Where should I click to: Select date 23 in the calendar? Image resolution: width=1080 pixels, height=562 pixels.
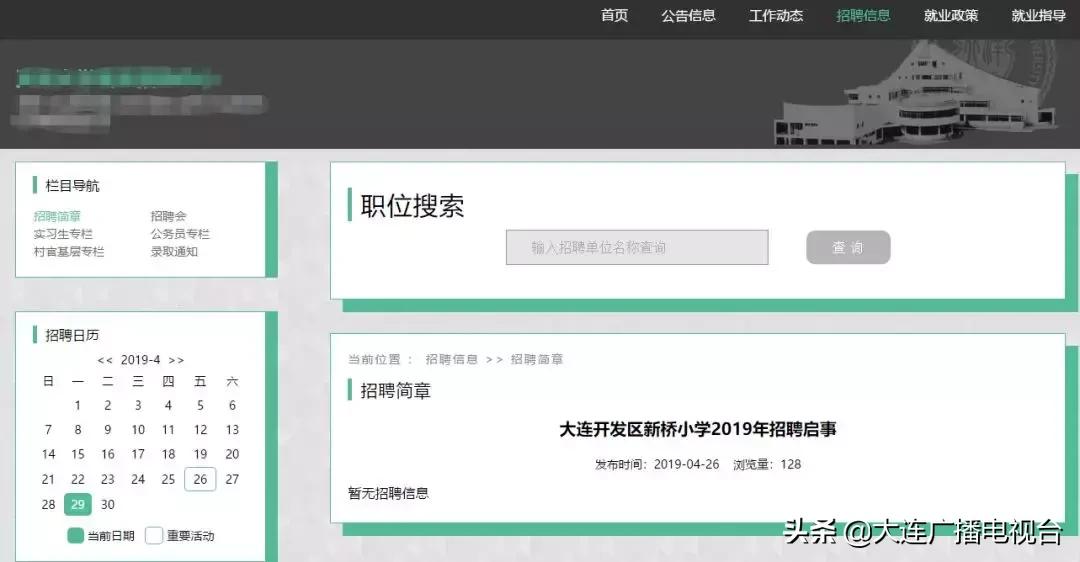(x=107, y=479)
